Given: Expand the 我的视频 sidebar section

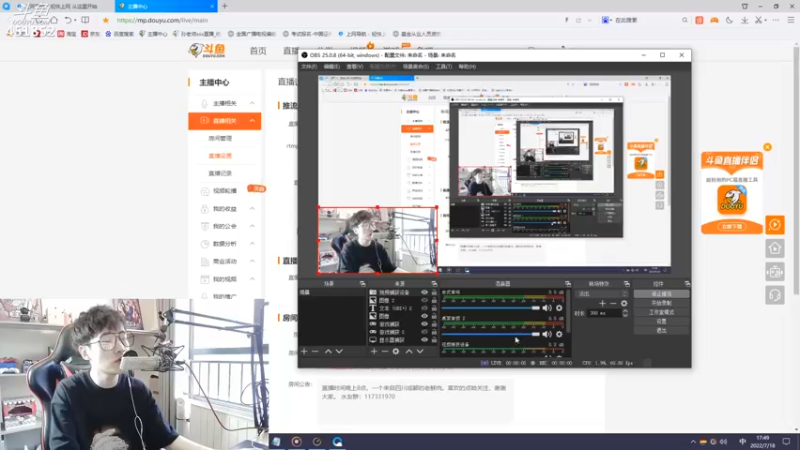Looking at the screenshot, I should pyautogui.click(x=252, y=279).
